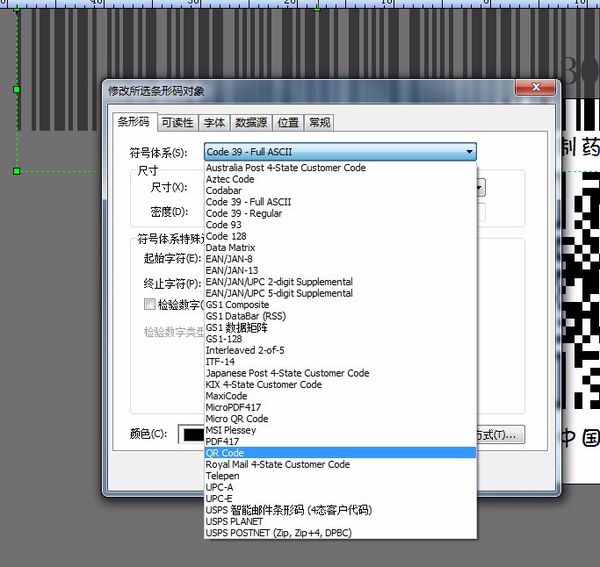Switch to the 条形码 tab

pos(134,122)
